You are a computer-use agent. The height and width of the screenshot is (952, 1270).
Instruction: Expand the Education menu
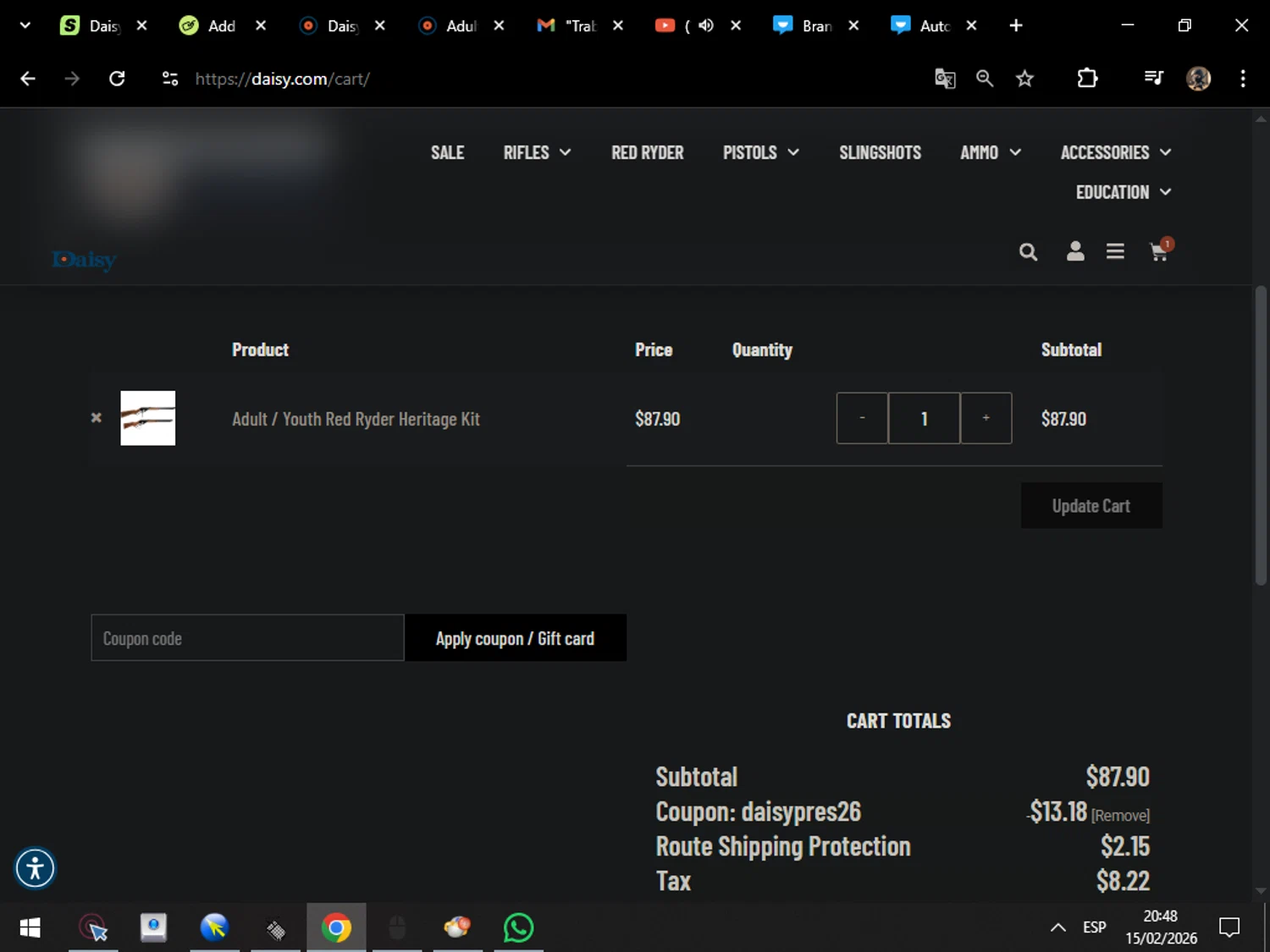[x=1123, y=192]
